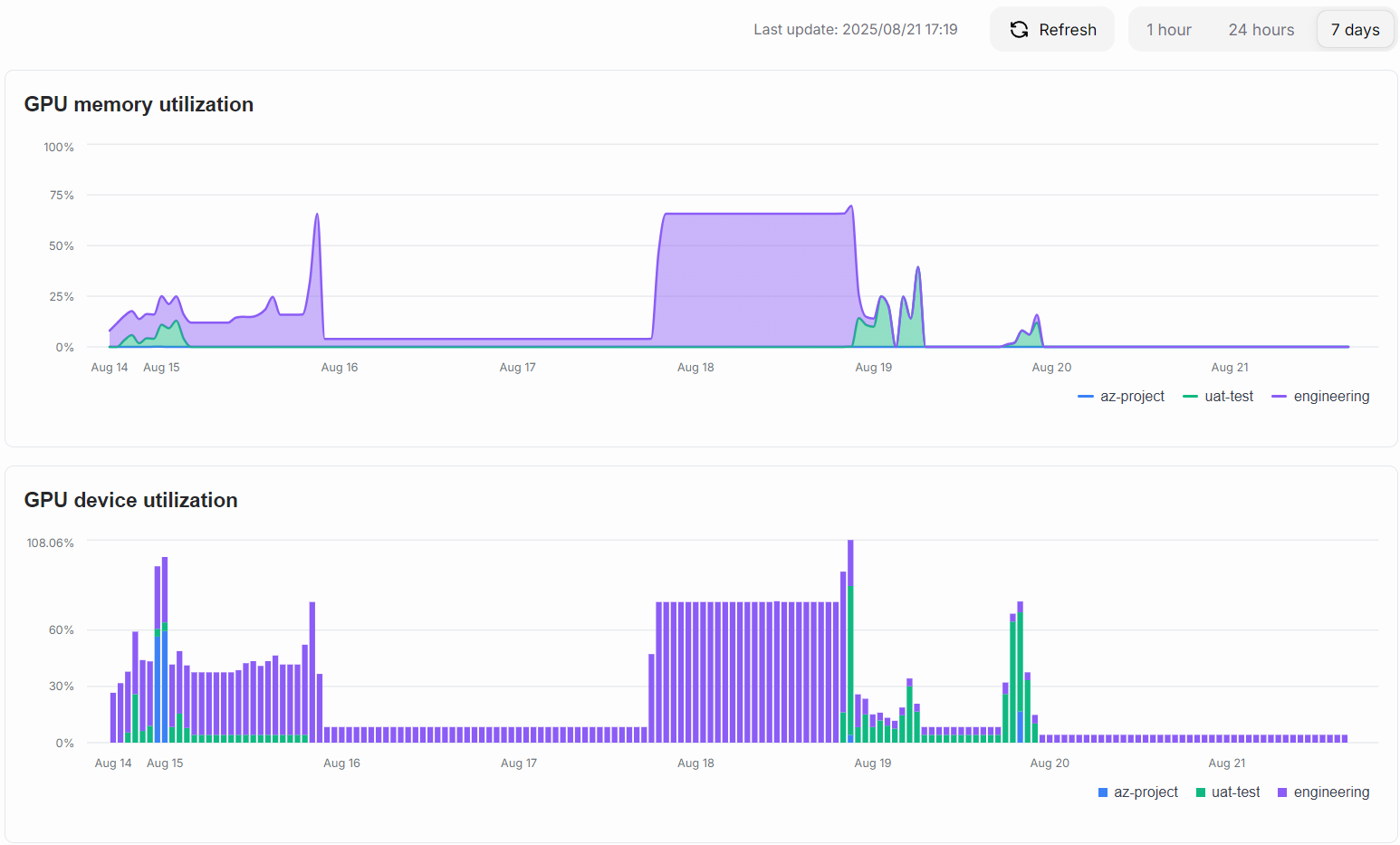Click the Refresh button
This screenshot has width=1400, height=845.
pos(1051,29)
